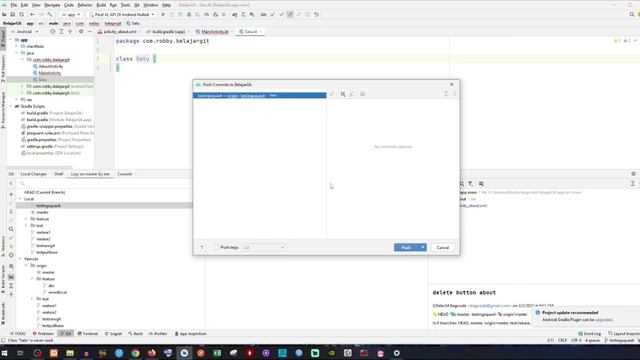640x360 pixels.
Task: Open the Pixel XL device selector dropdown
Action: click(122, 15)
